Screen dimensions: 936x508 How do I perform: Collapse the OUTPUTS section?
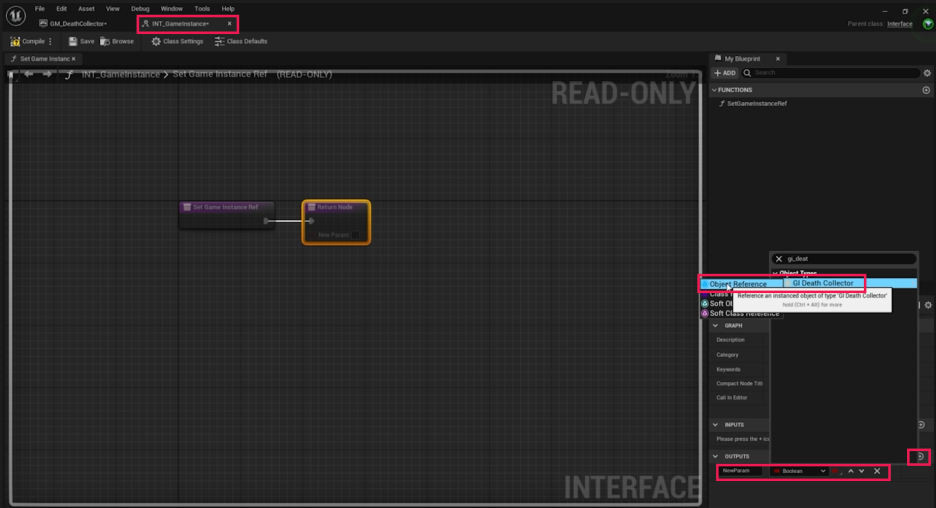pos(715,457)
